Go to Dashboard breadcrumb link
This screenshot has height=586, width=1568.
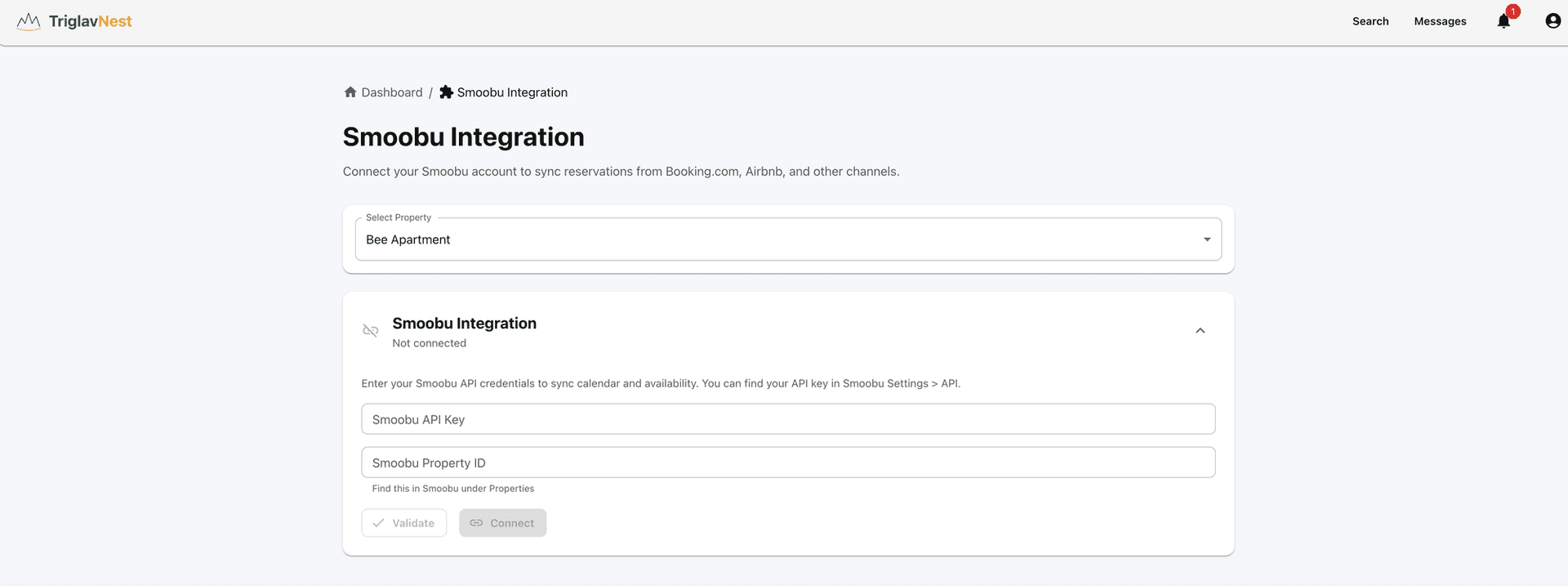pos(392,92)
